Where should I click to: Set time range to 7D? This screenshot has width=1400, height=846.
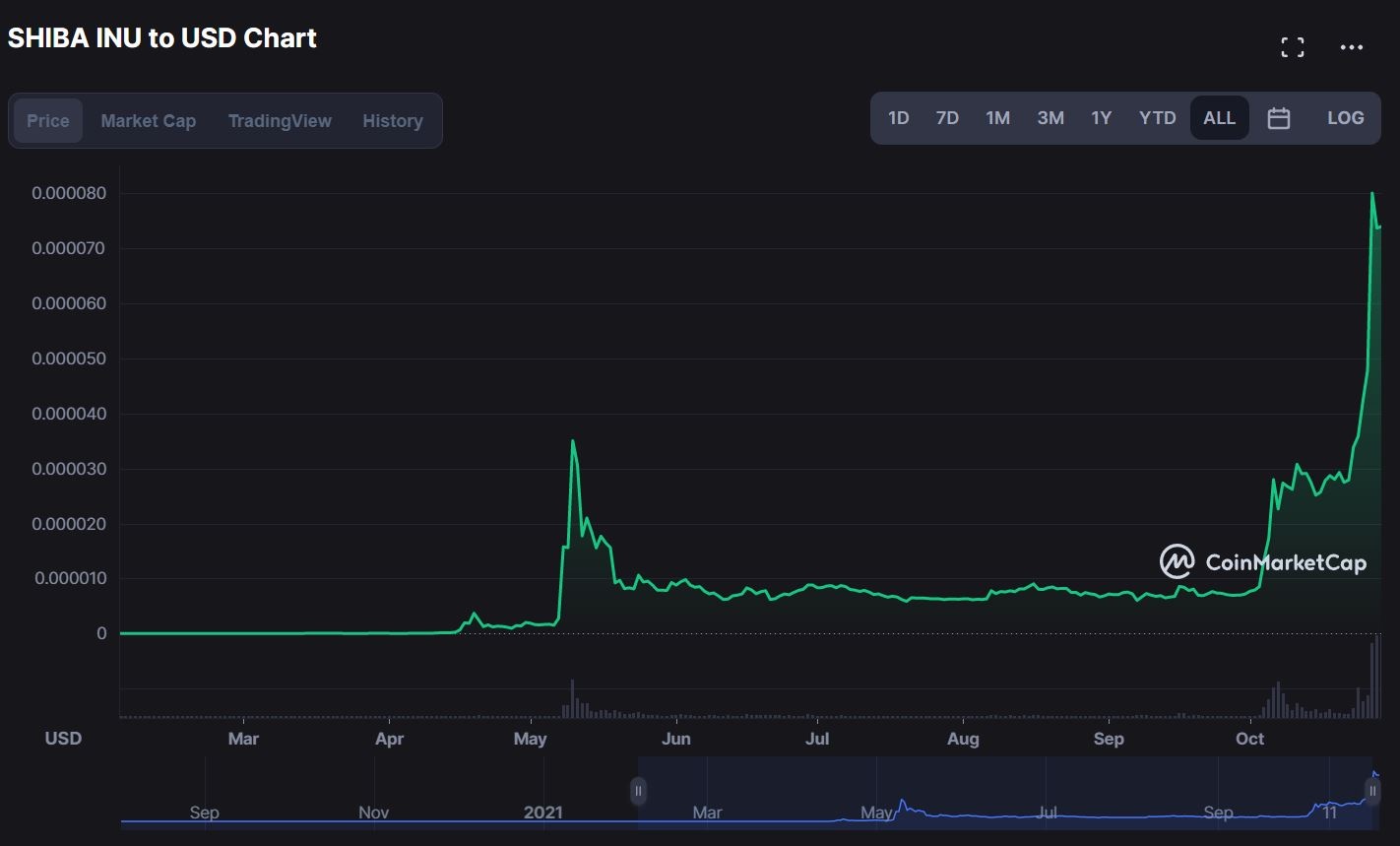click(947, 118)
